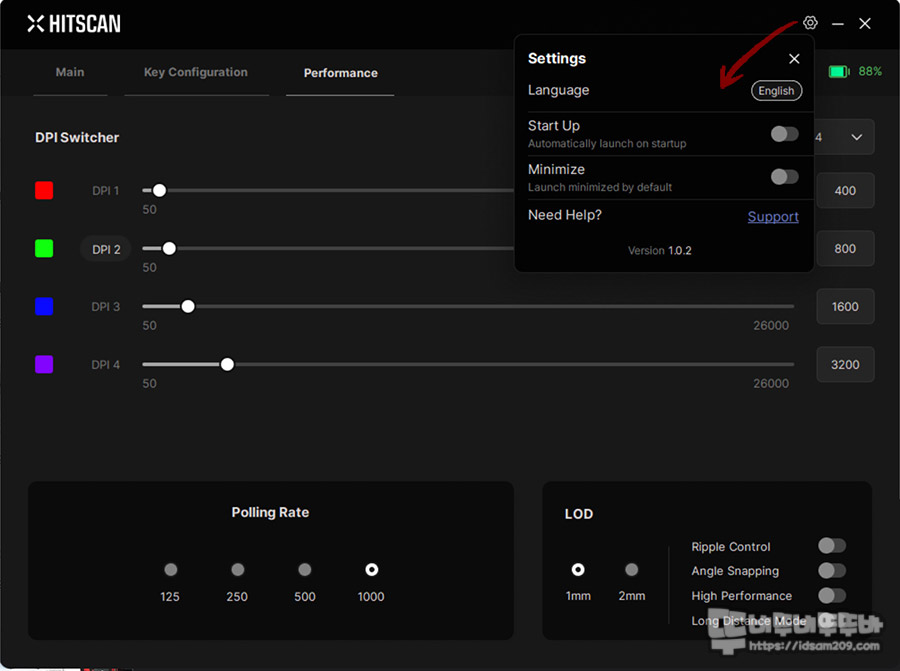Check the battery level icon

(839, 72)
